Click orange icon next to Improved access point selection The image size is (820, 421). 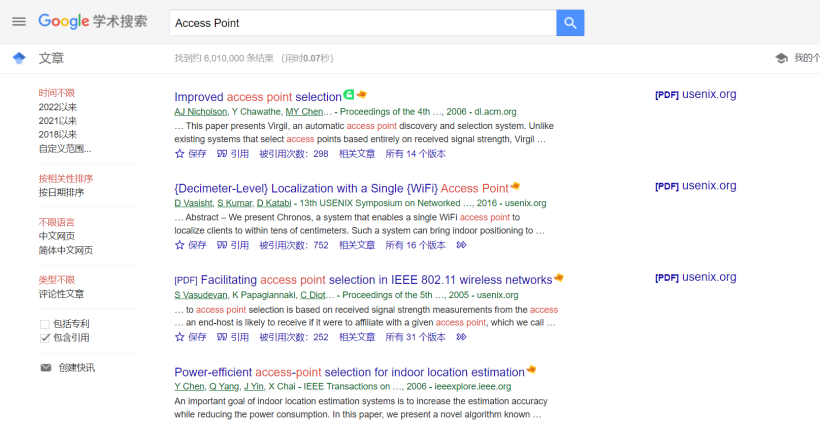(361, 95)
